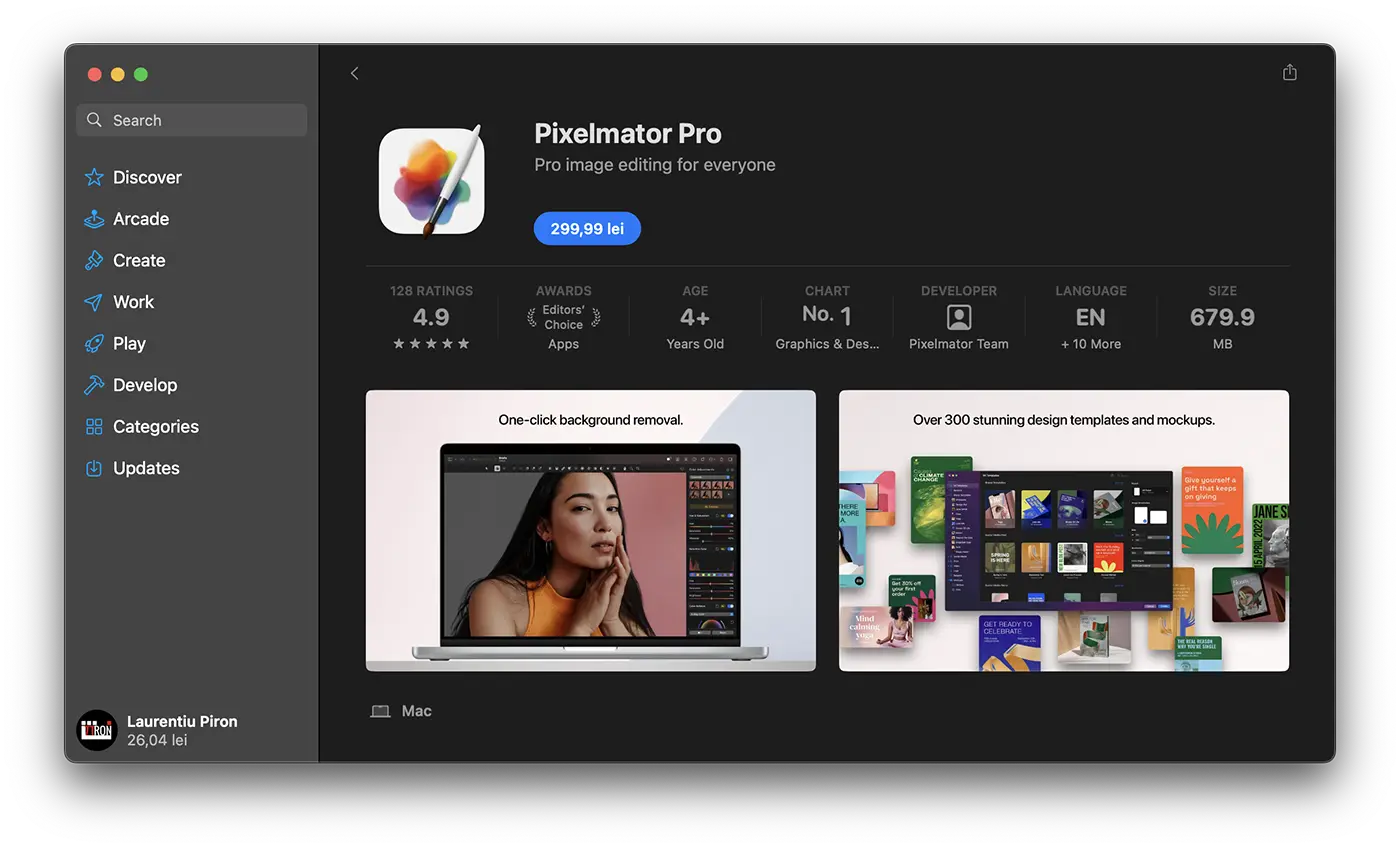The height and width of the screenshot is (848, 1400).
Task: Click the '26,04 lei' account balance
Action: pyautogui.click(x=157, y=741)
